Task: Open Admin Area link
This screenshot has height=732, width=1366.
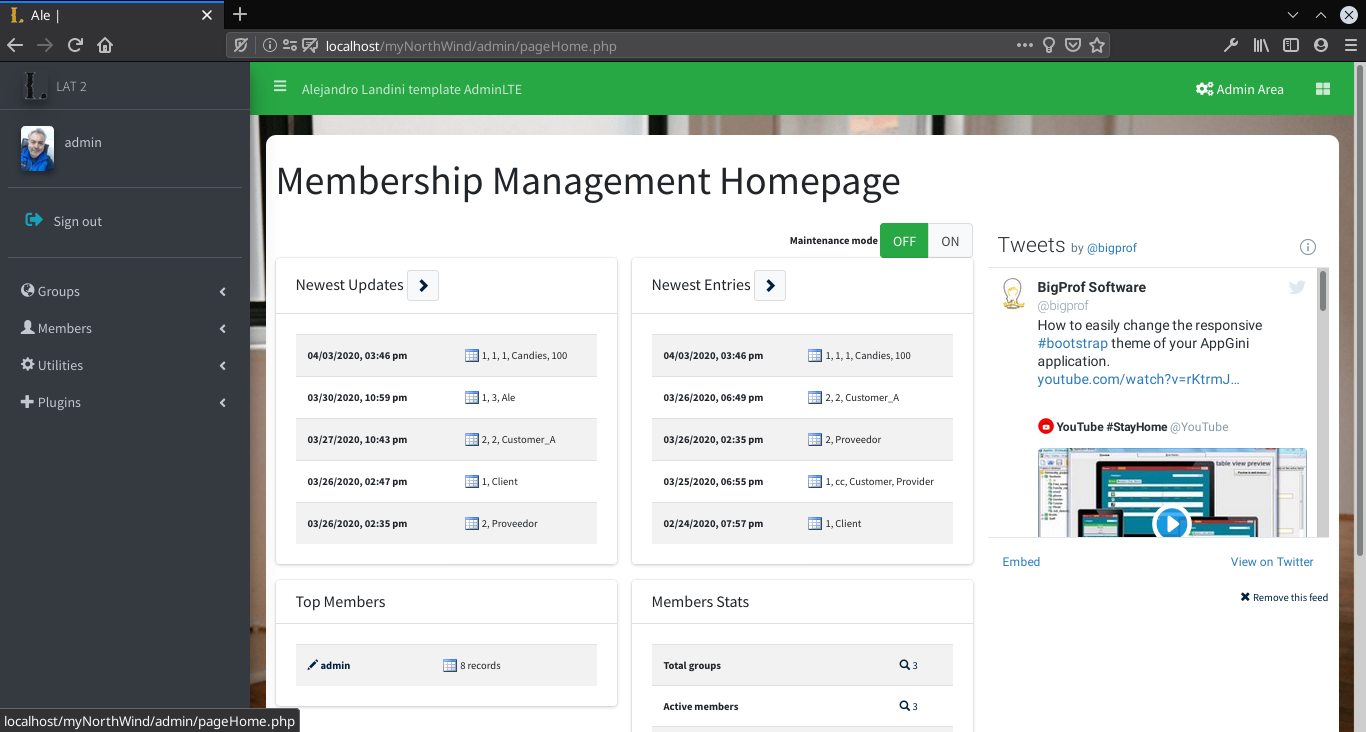Action: [1240, 89]
